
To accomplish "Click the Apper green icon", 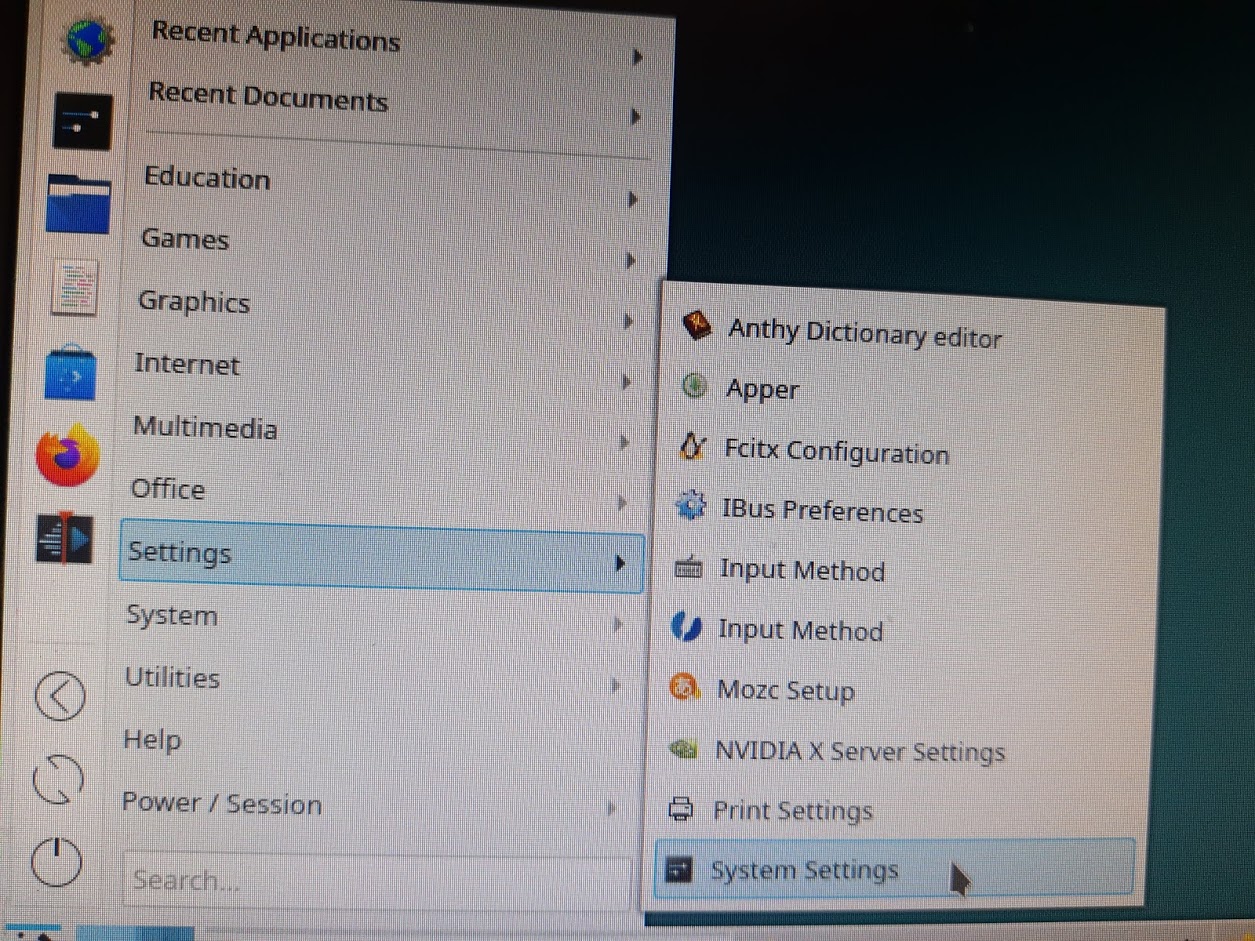I will click(x=695, y=386).
